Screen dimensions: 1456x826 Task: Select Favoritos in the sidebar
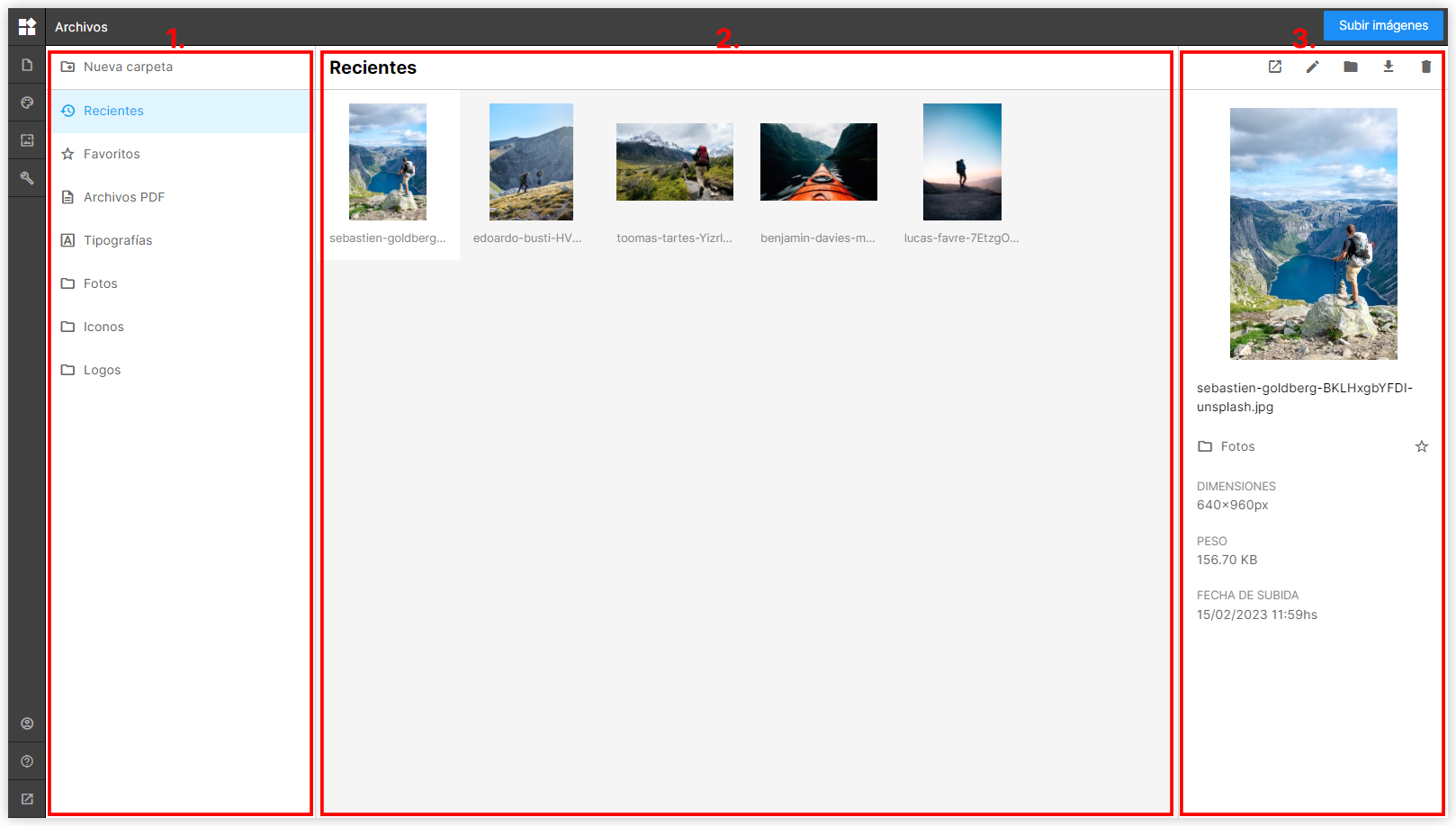pyautogui.click(x=112, y=154)
